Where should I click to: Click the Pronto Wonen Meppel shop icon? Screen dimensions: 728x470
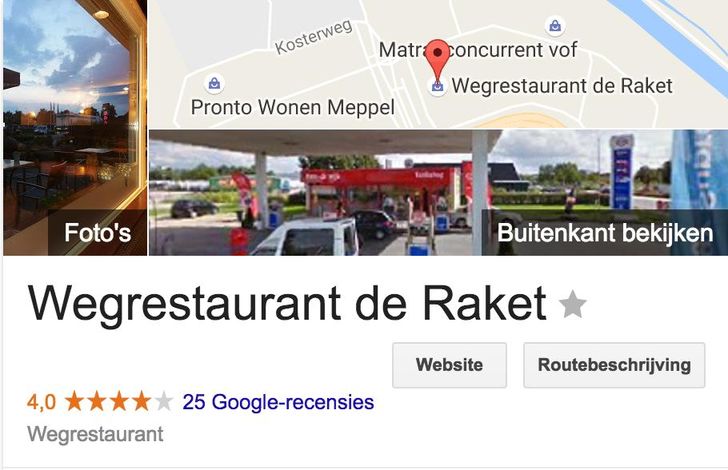point(214,84)
